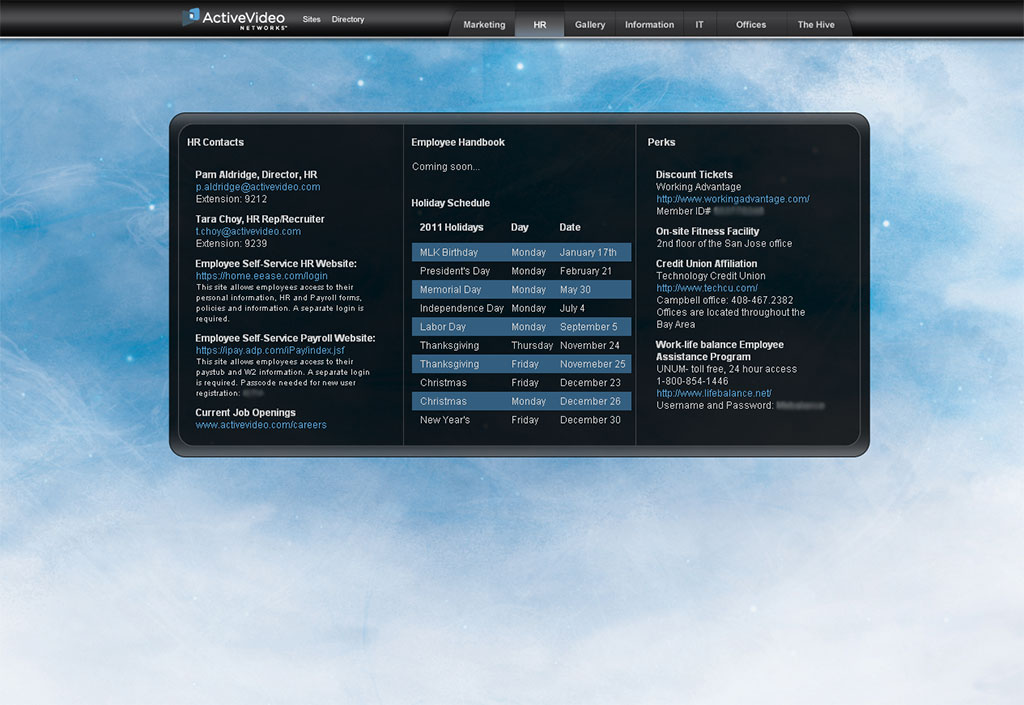Click the November 24 date cell
Screen dimensions: 1024x705
tap(590, 345)
